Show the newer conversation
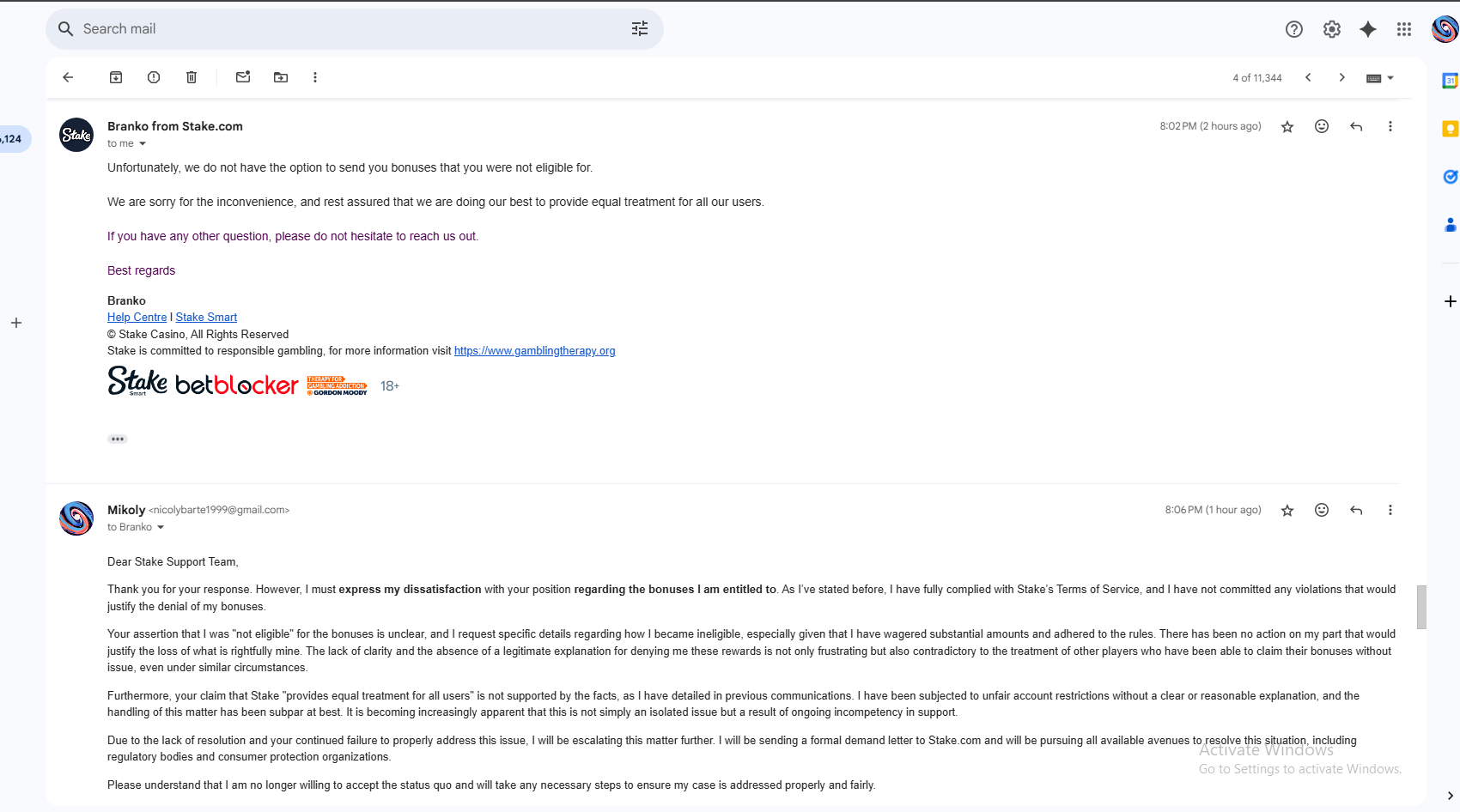Viewport: 1460px width, 812px height. (x=1308, y=77)
